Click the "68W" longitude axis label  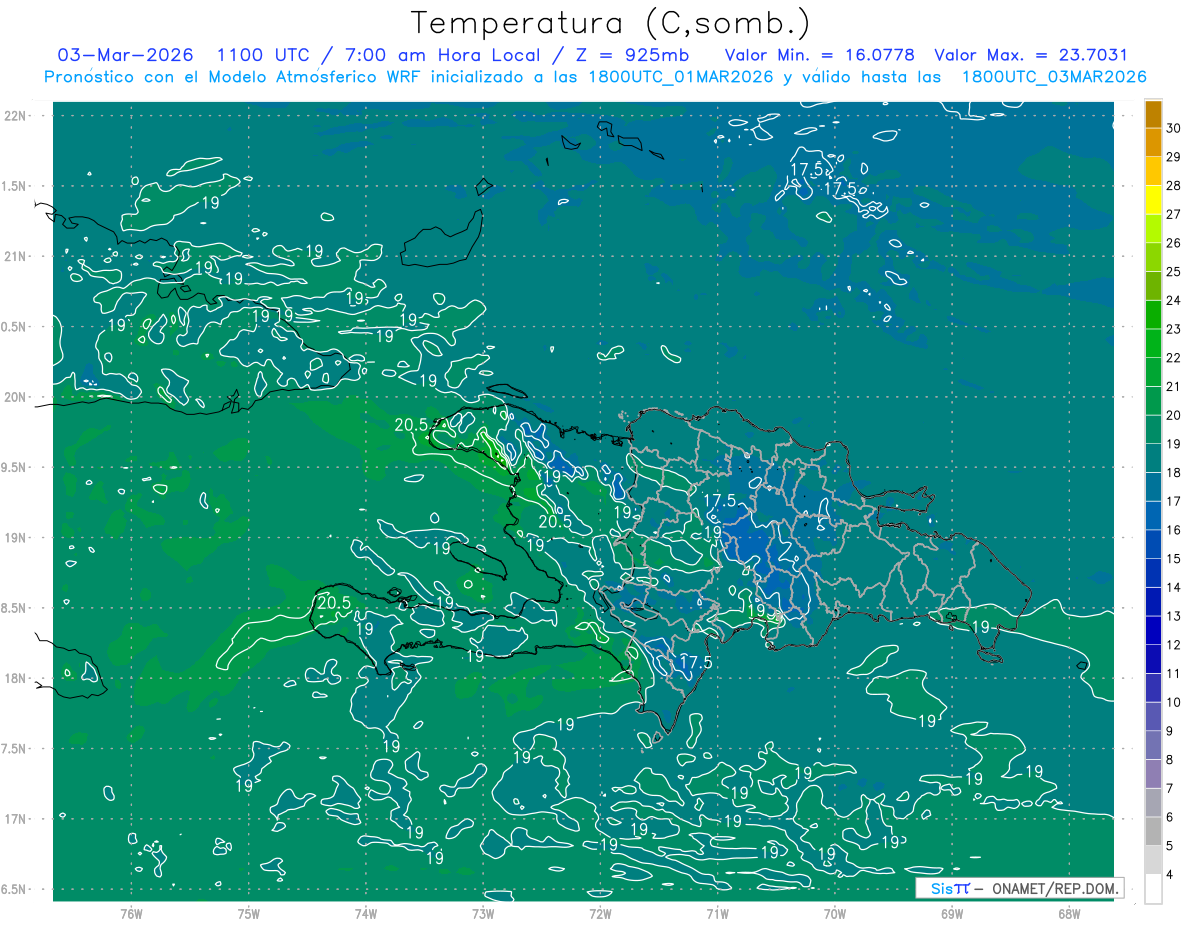(1069, 914)
